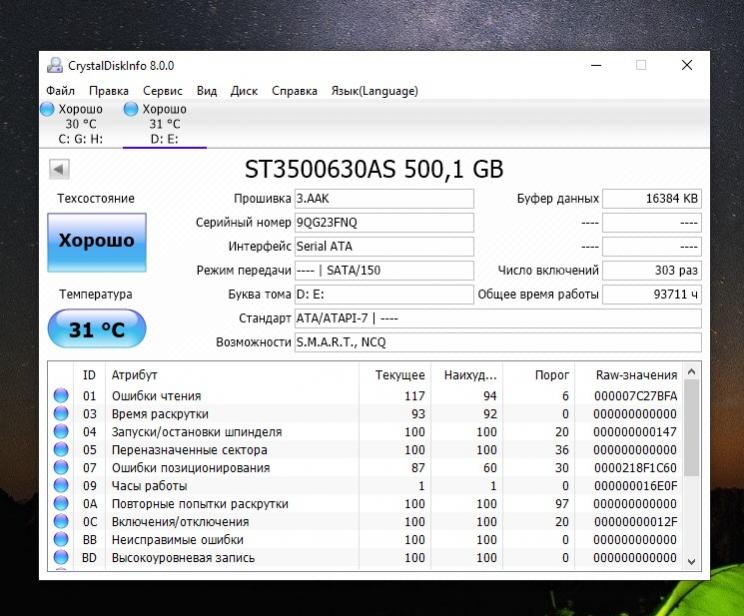This screenshot has height=616, width=744.
Task: Click the Порог column header
Action: 539,374
